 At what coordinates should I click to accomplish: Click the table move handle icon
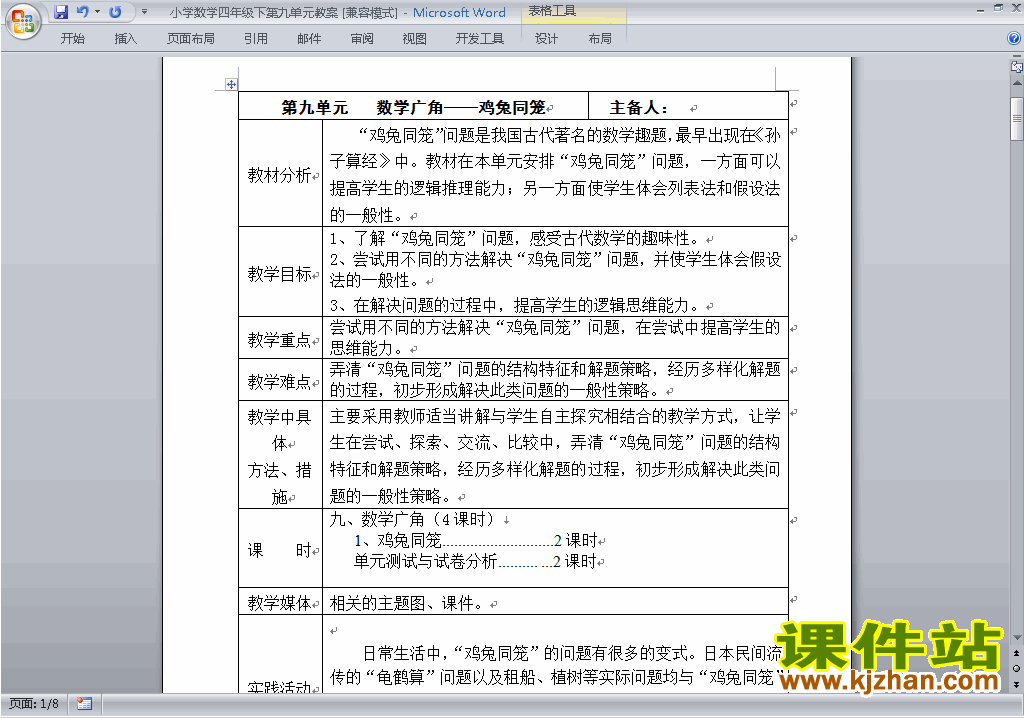pyautogui.click(x=231, y=84)
